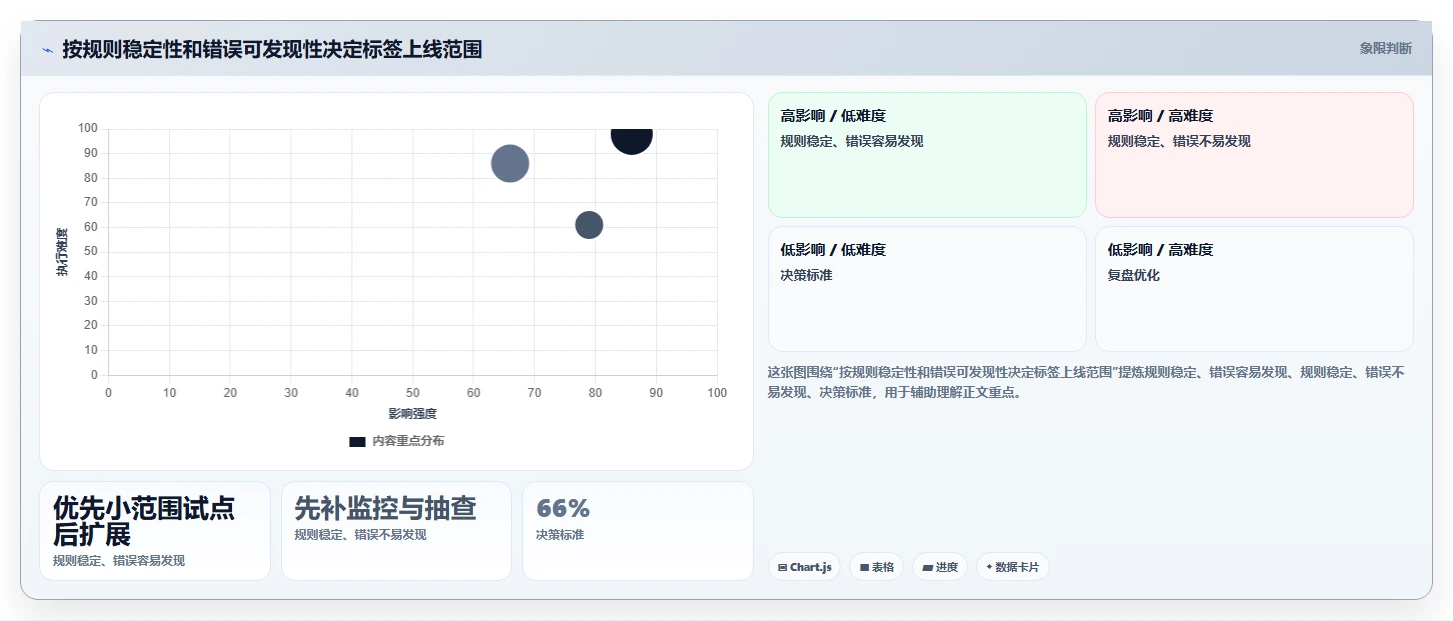Click the 进度 tag chip

point(939,567)
